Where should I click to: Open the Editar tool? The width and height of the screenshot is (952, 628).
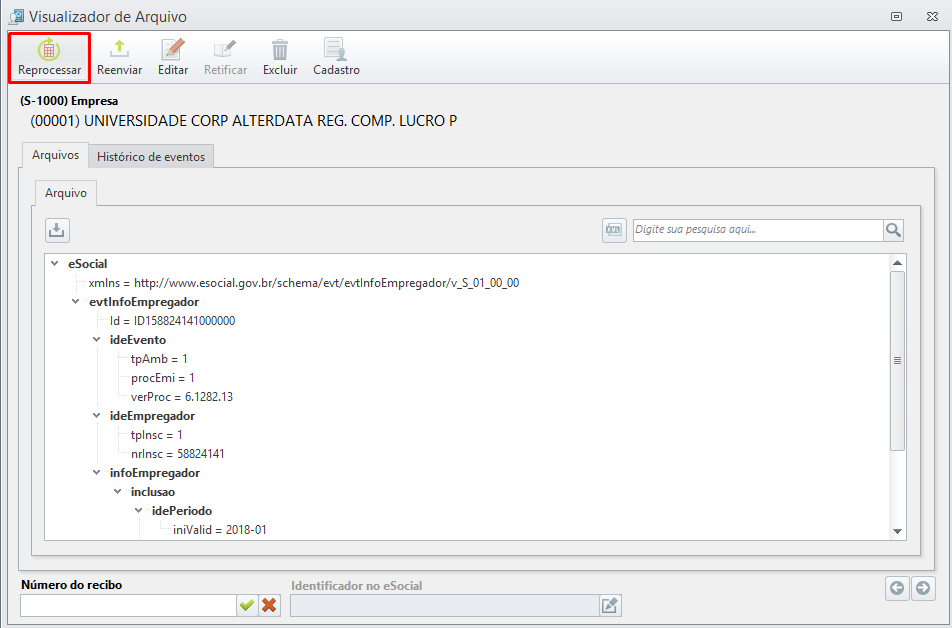173,58
